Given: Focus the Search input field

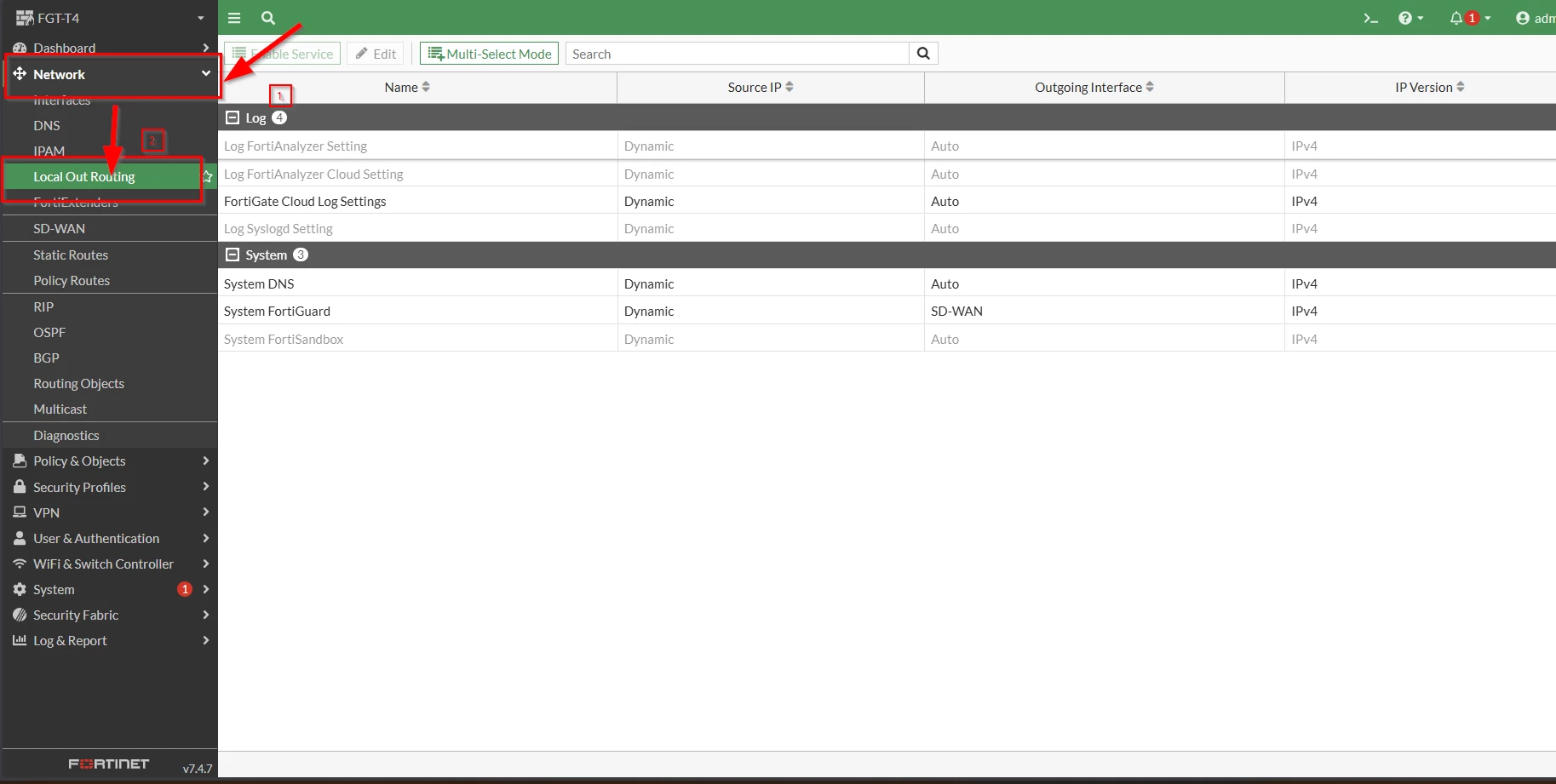Looking at the screenshot, I should pos(738,54).
